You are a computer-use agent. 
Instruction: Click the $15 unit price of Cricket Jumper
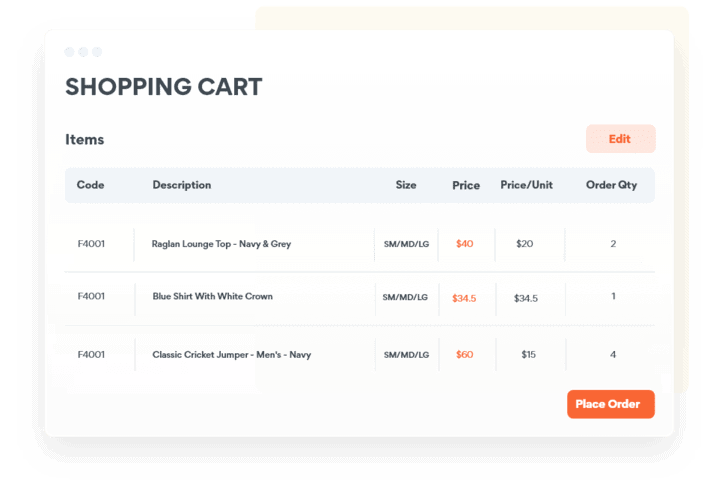click(528, 355)
